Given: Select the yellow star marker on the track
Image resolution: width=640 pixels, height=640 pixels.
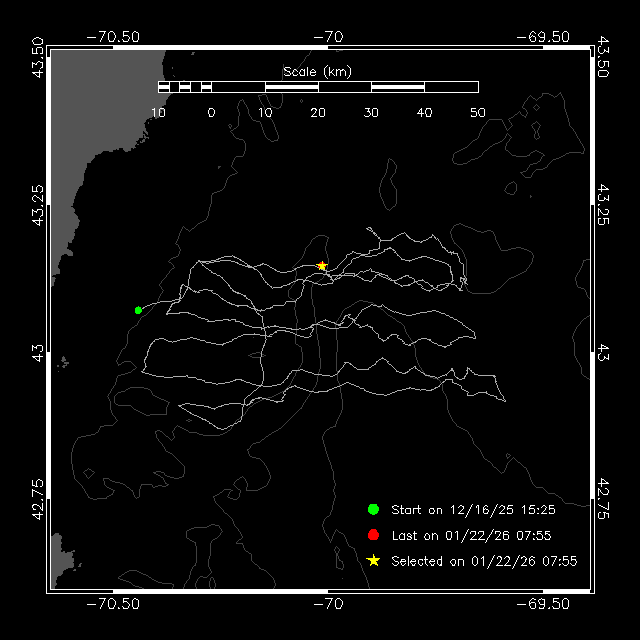Looking at the screenshot, I should (x=322, y=266).
